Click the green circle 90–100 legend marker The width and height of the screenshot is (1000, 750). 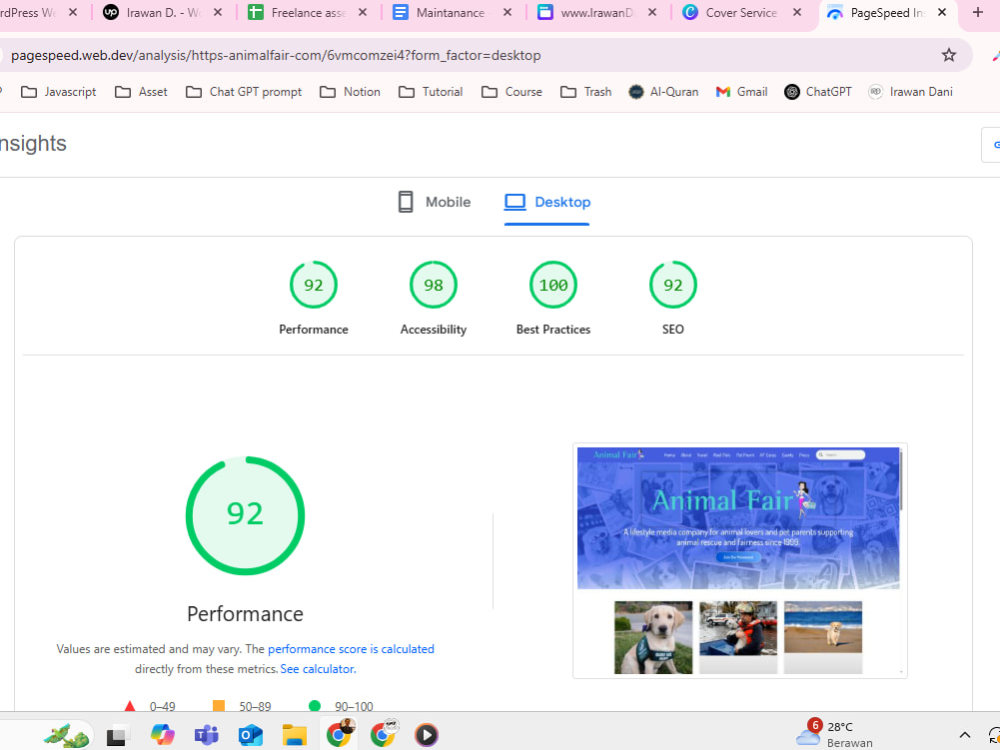pos(314,705)
